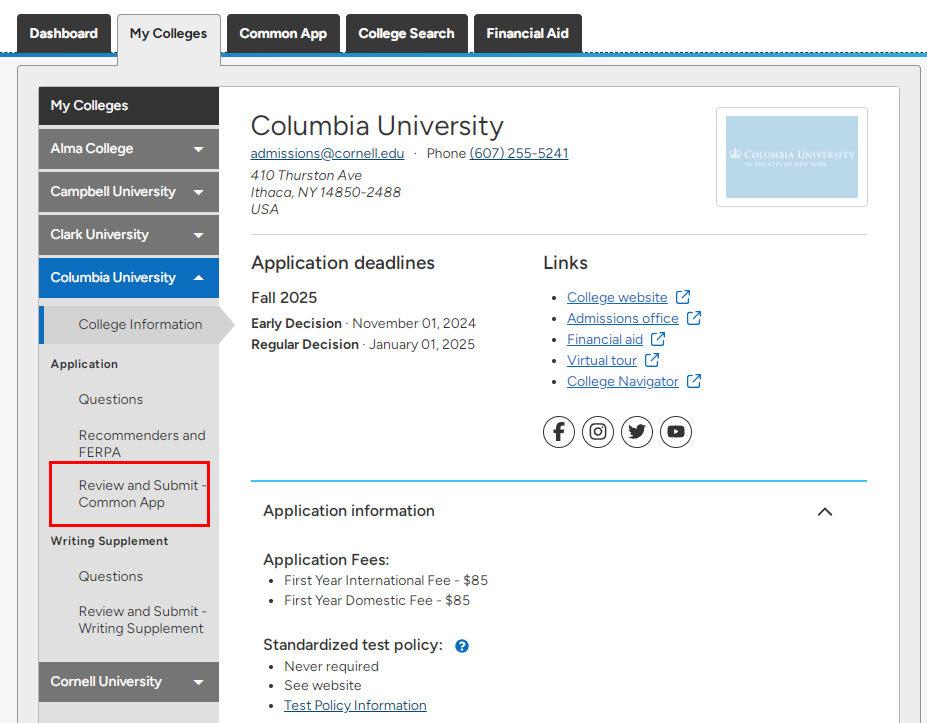
Task: Click external link icon beside College website
Action: coord(683,297)
